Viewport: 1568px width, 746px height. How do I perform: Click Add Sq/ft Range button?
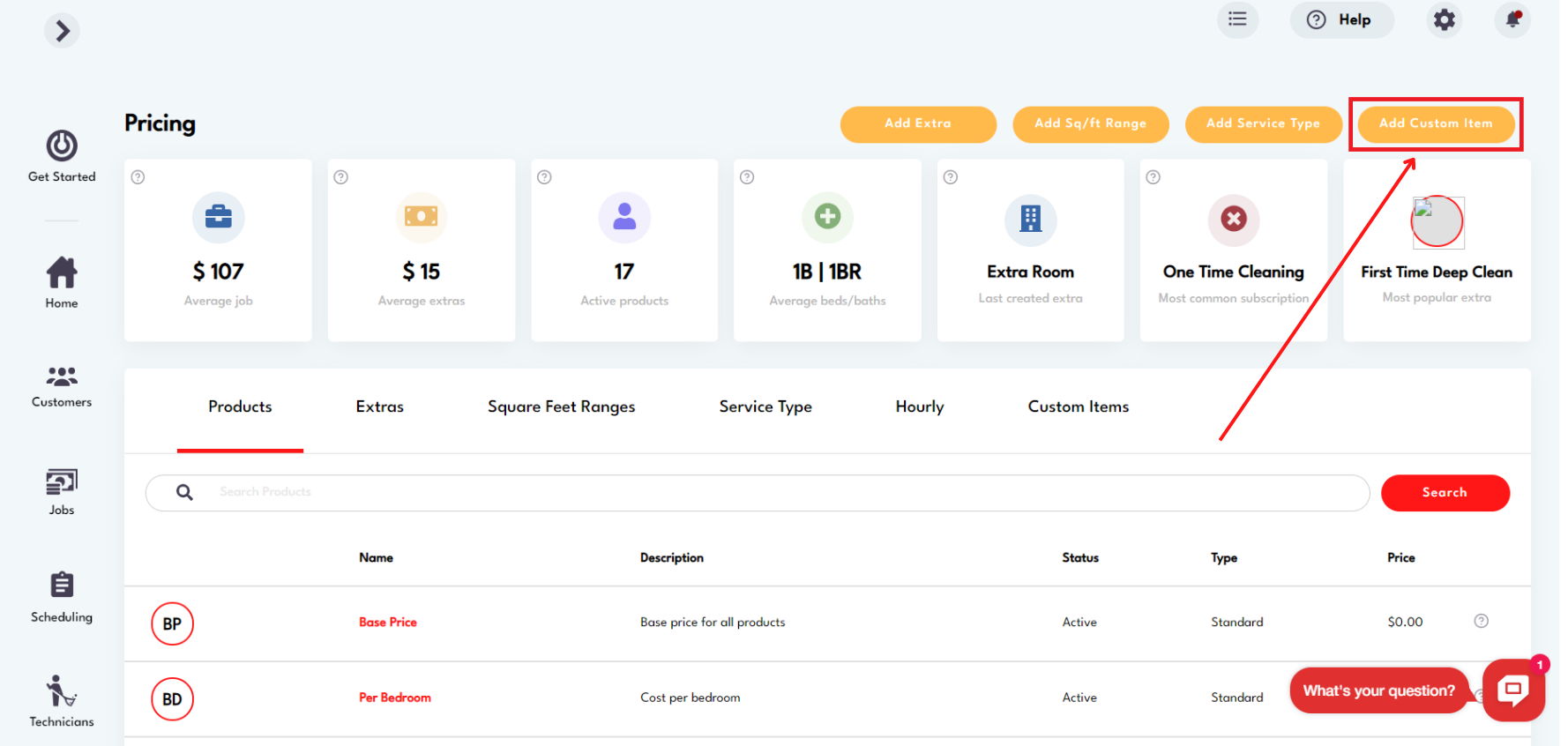click(x=1091, y=124)
